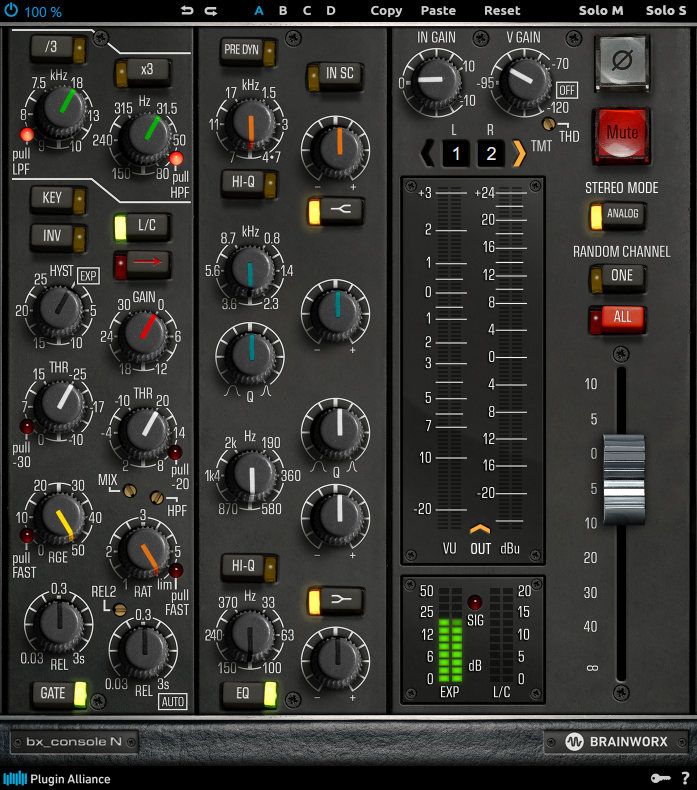
Task: Click the compressor GAIN knob
Action: [144, 333]
